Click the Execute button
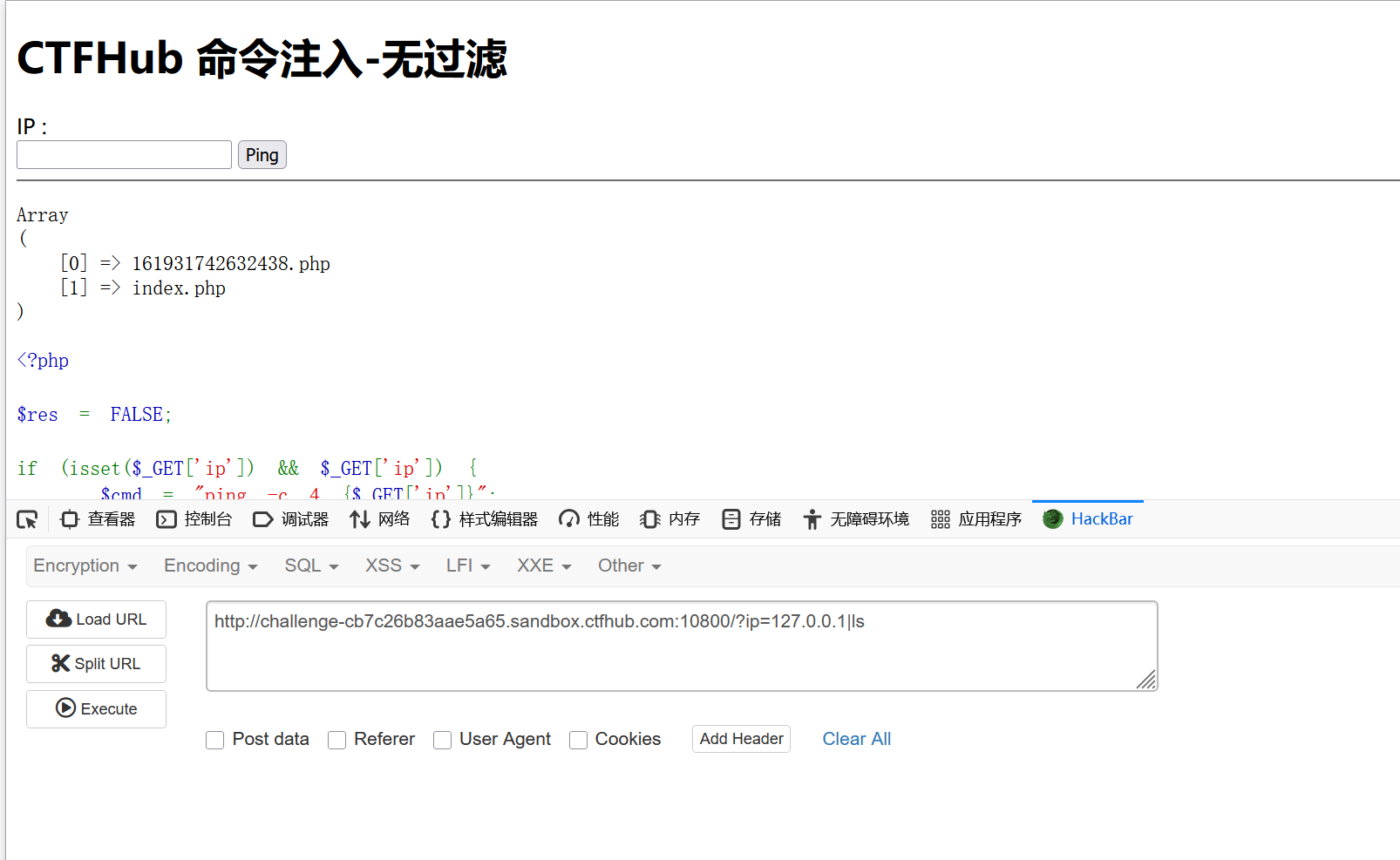The height and width of the screenshot is (860, 1400). (96, 709)
